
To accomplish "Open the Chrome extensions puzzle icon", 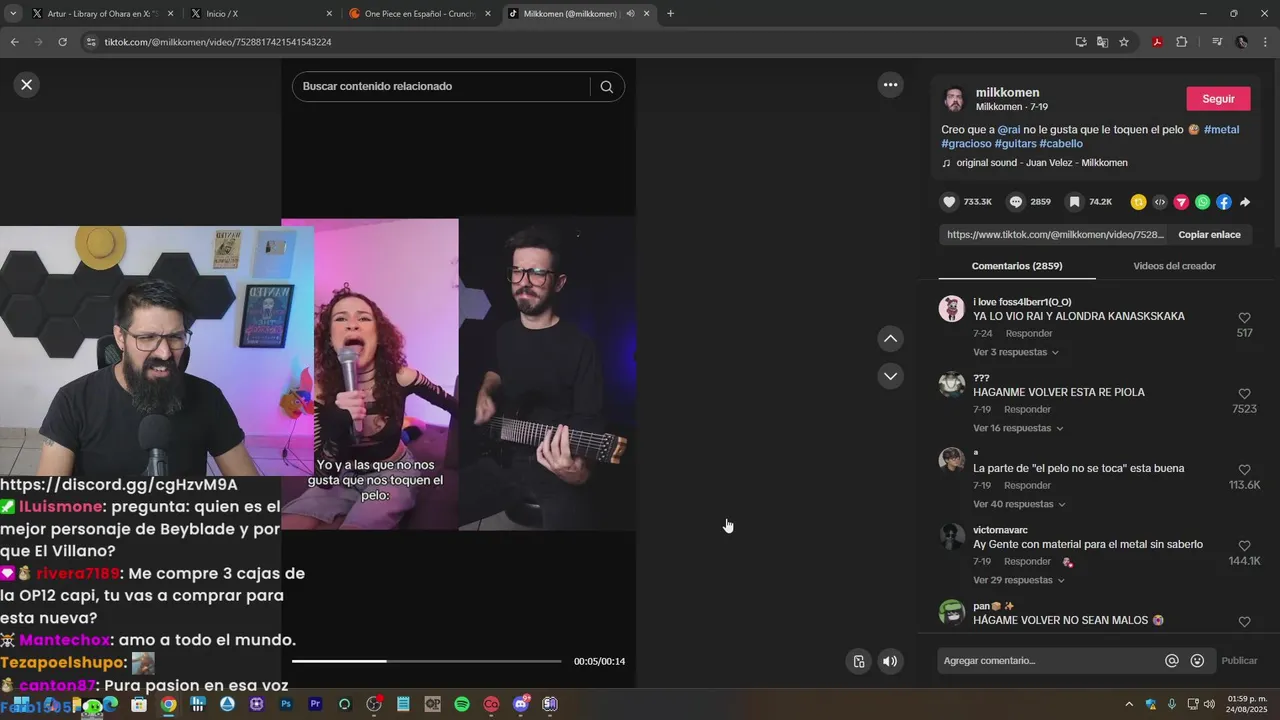I will point(1181,42).
